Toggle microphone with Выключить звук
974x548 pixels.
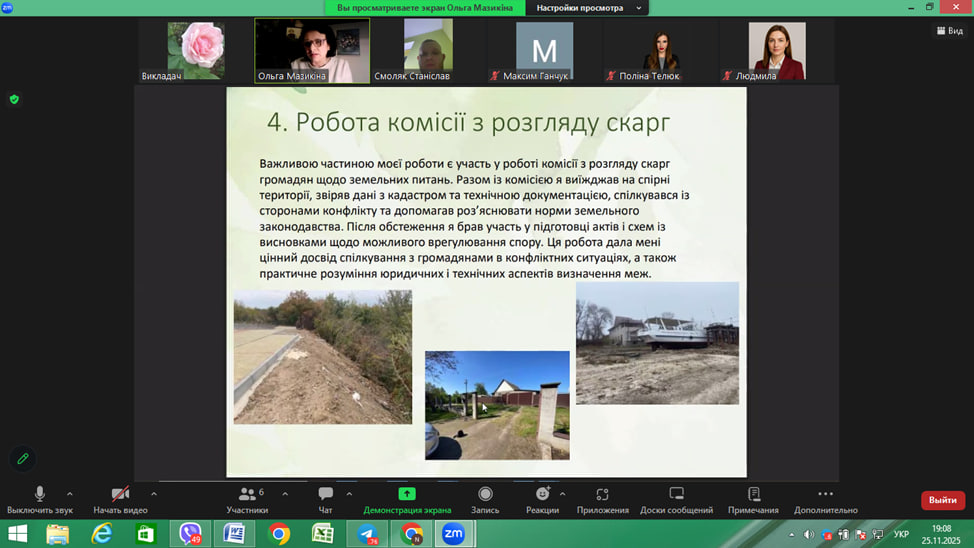pos(40,499)
